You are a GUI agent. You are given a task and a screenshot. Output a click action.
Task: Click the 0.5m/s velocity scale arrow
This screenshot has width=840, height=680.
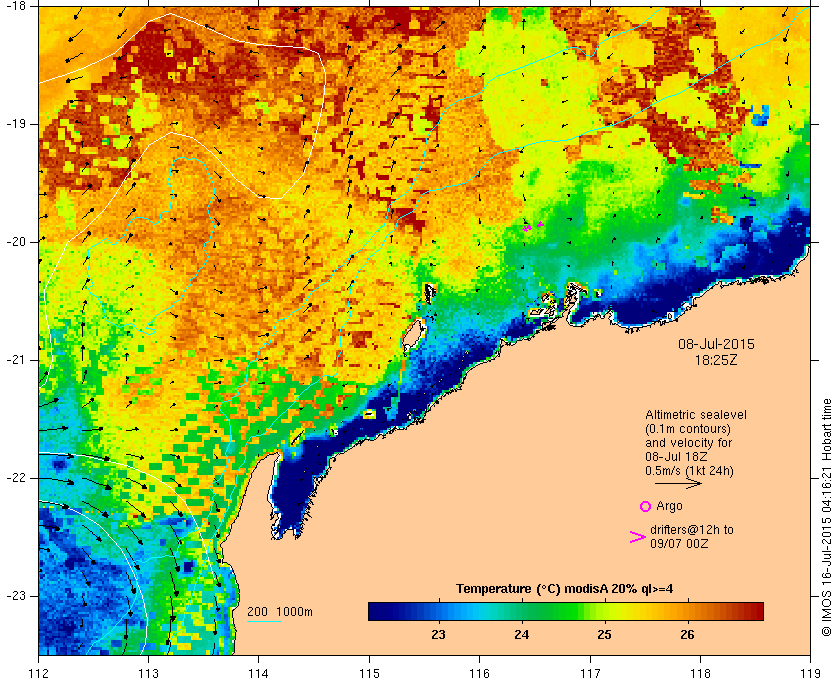coord(678,484)
